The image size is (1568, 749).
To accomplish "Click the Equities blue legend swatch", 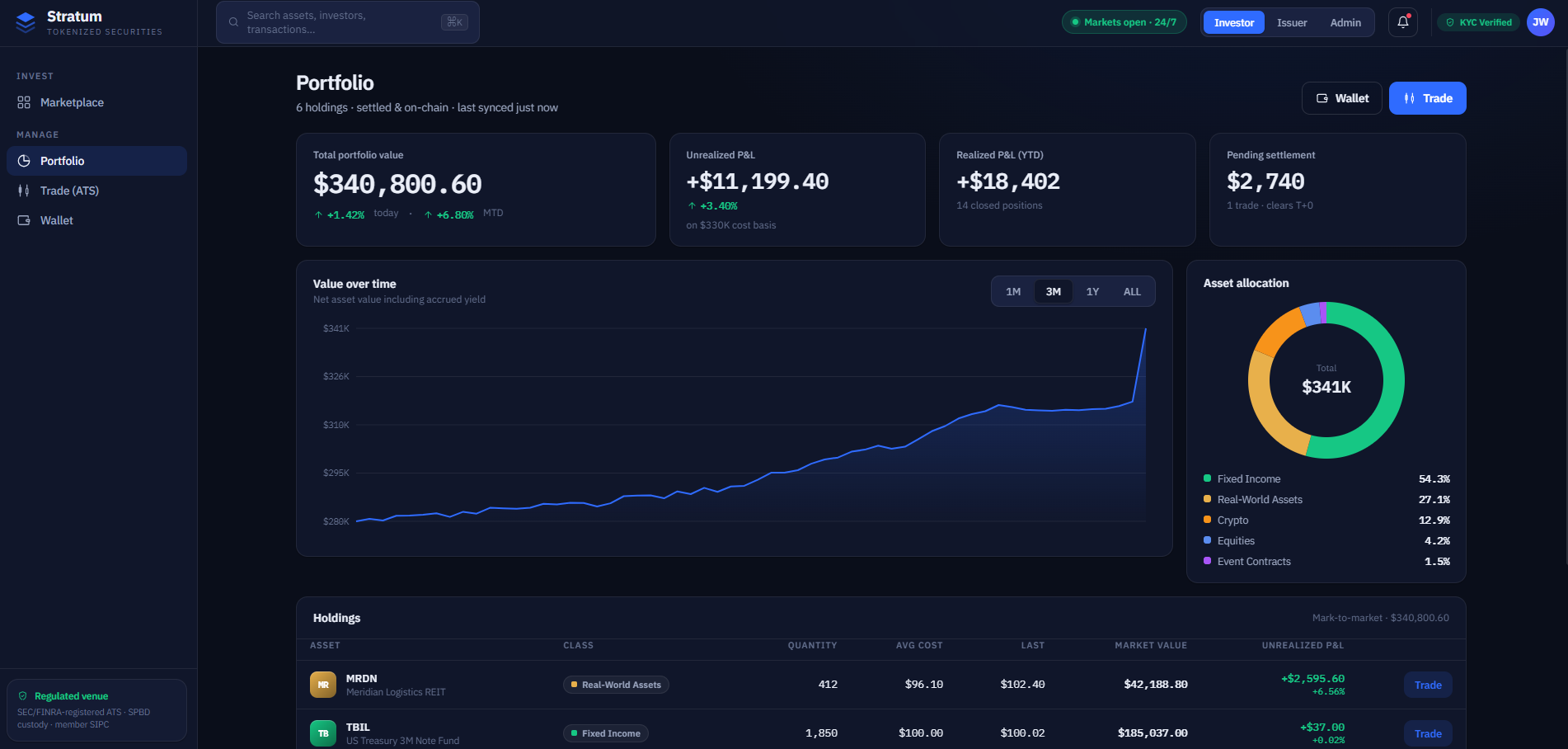I will 1208,540.
